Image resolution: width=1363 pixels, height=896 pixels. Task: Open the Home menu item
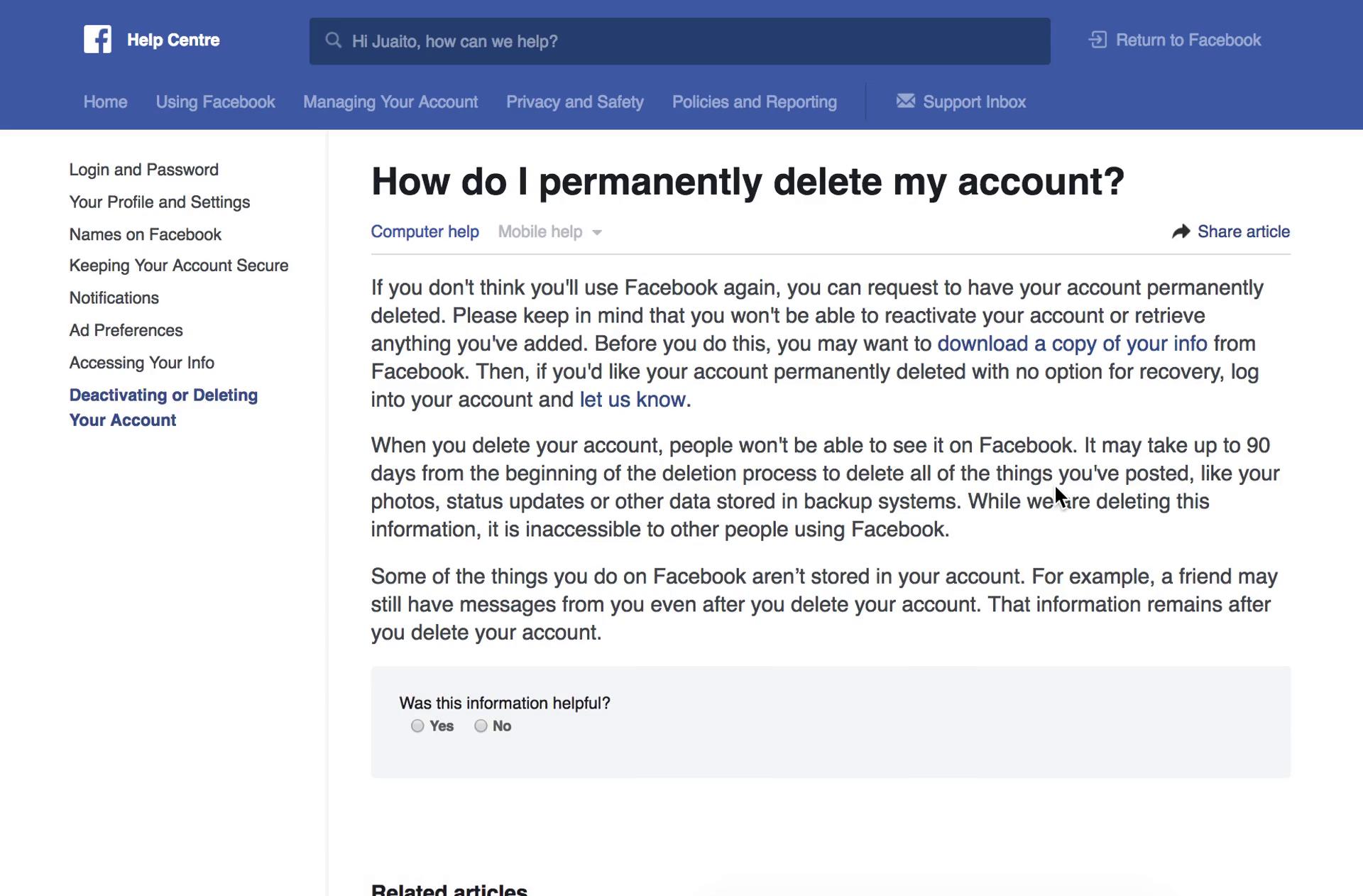(105, 102)
